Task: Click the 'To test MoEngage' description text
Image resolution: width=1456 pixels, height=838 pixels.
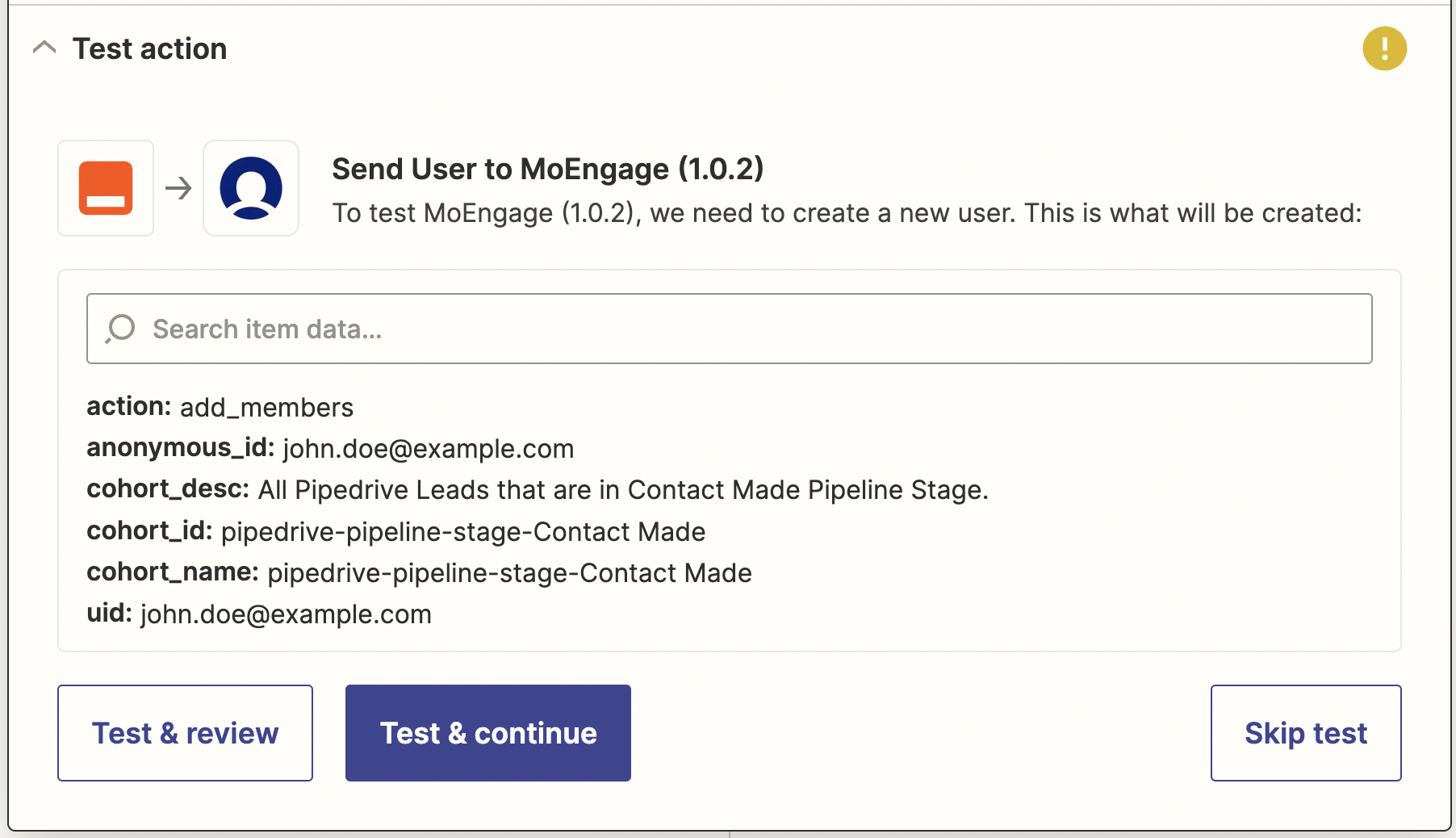Action: coord(847,213)
